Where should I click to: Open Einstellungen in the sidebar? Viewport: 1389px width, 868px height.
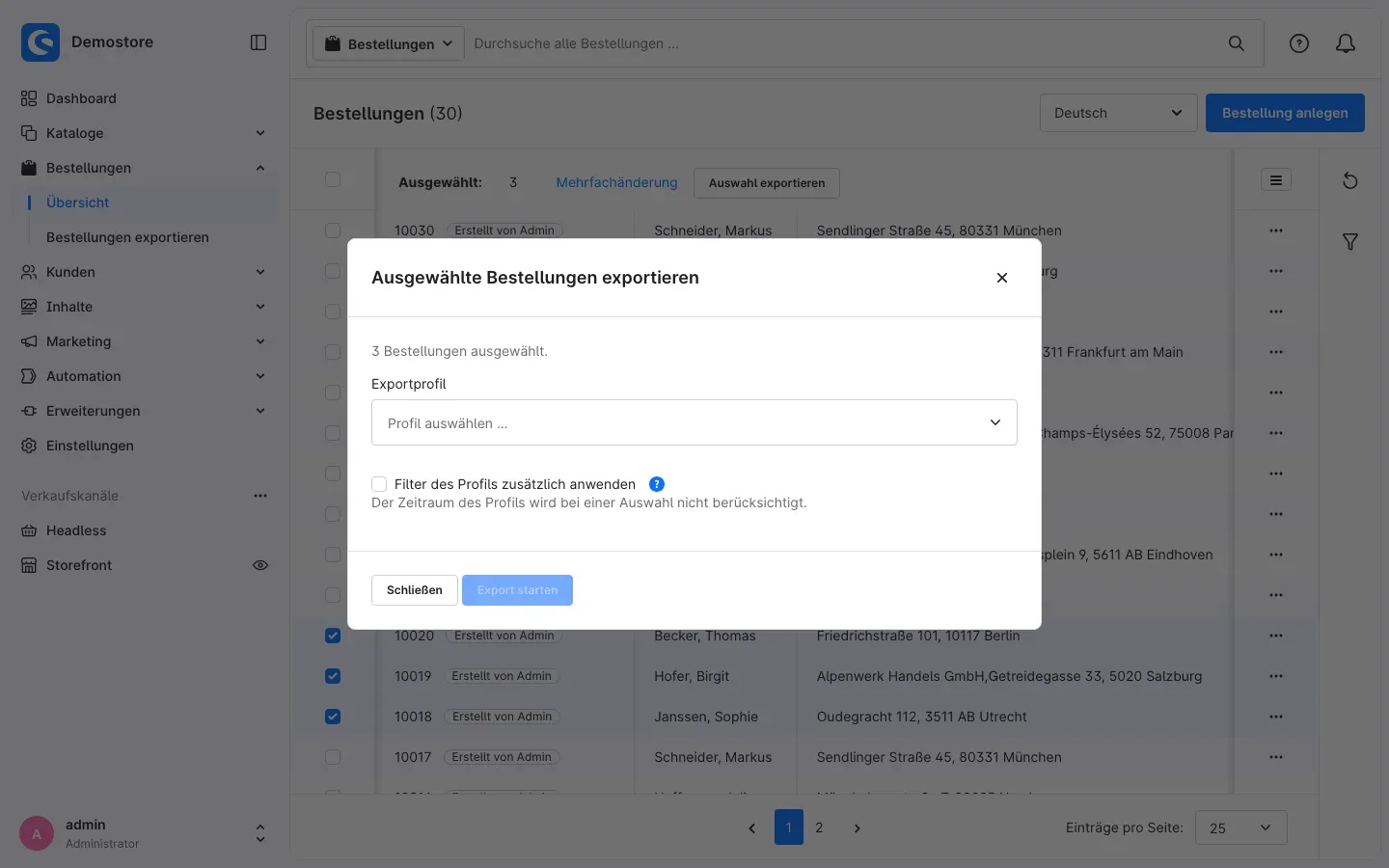(x=143, y=446)
